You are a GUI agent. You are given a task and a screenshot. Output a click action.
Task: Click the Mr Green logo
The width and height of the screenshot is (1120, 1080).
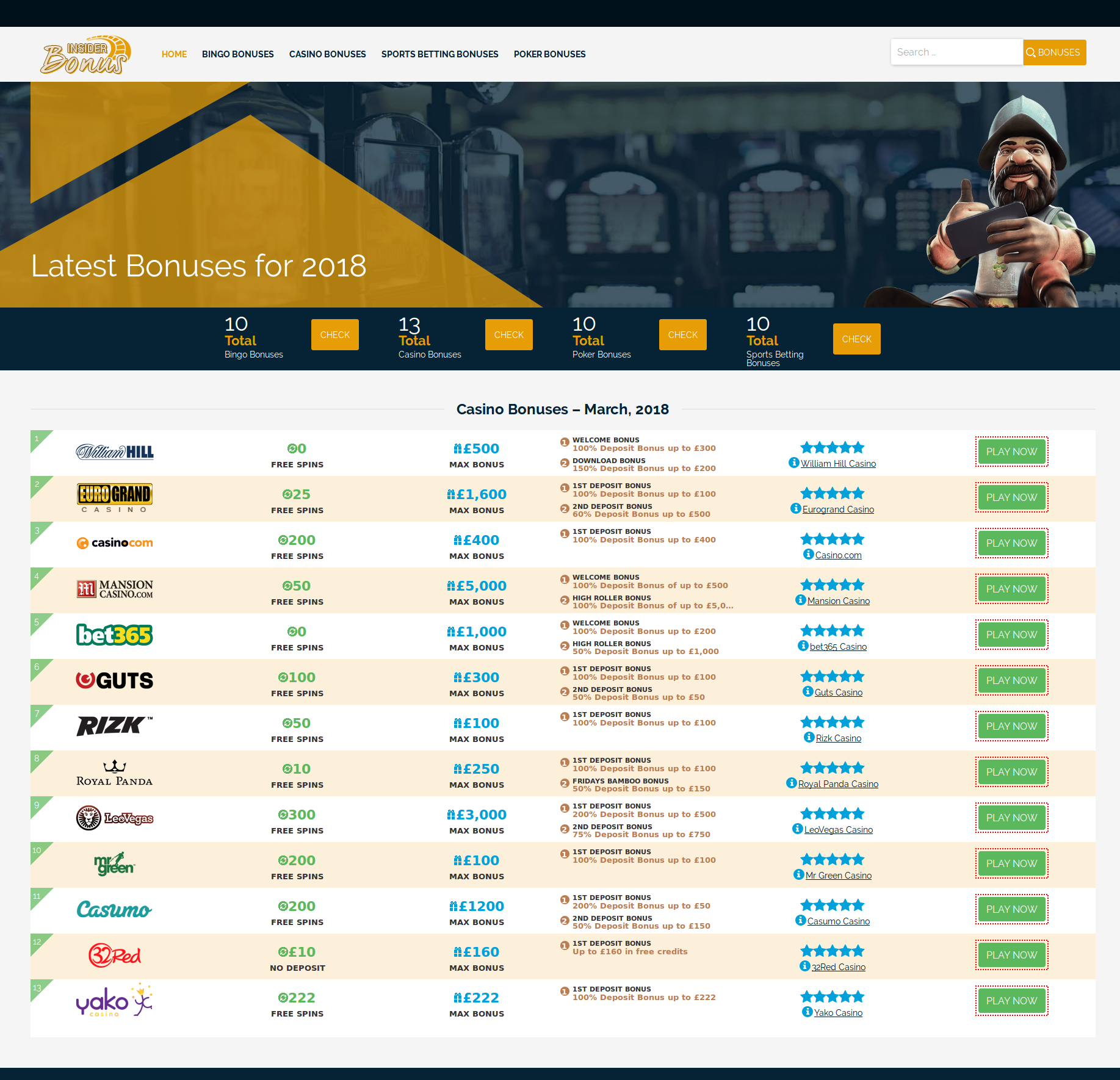(x=115, y=864)
